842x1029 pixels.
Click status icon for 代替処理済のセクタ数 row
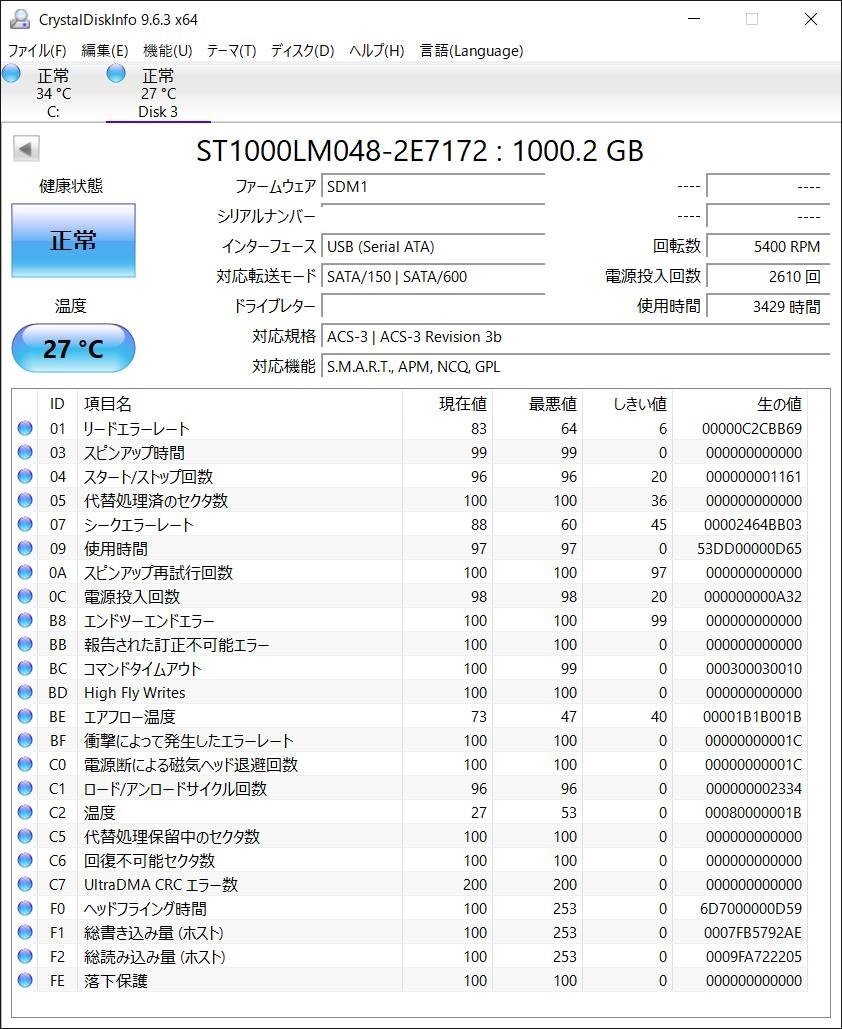[25, 500]
